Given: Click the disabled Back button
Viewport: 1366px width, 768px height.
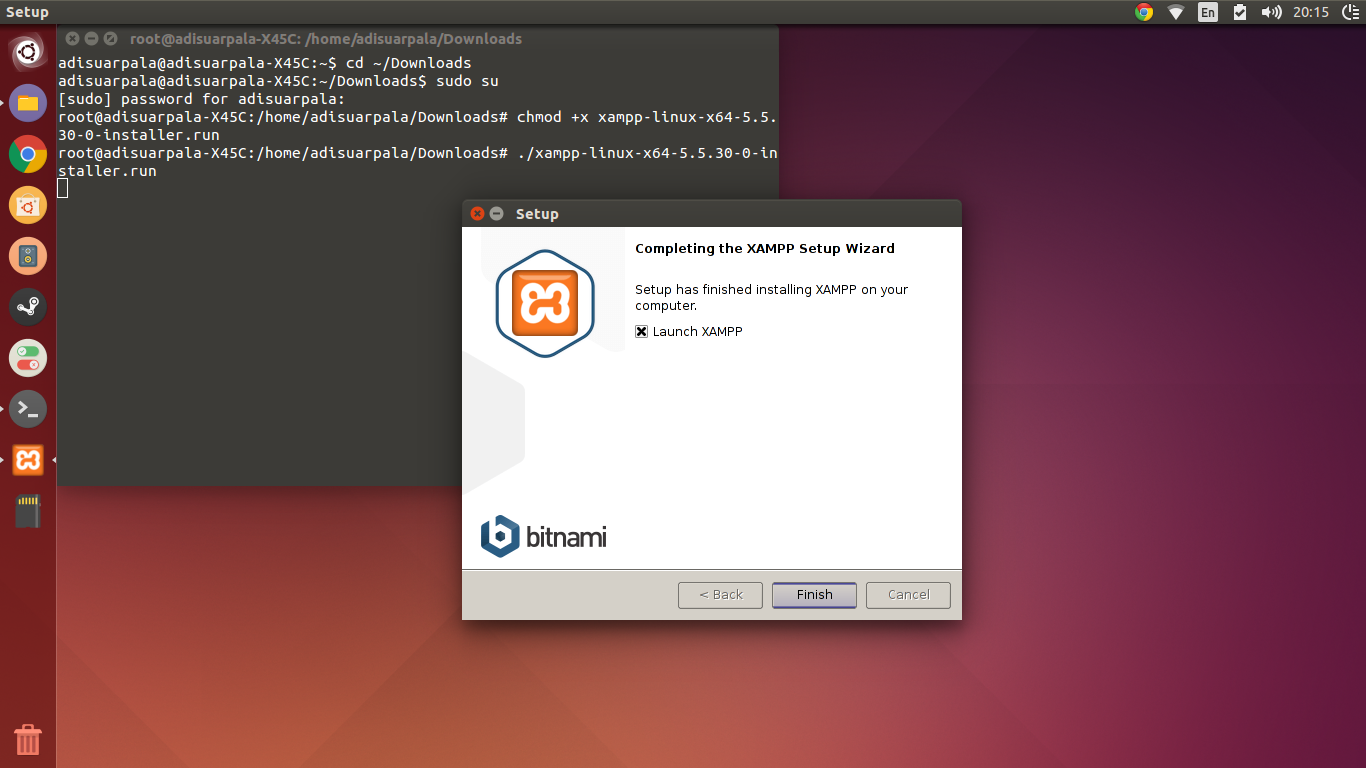Looking at the screenshot, I should click(x=720, y=595).
